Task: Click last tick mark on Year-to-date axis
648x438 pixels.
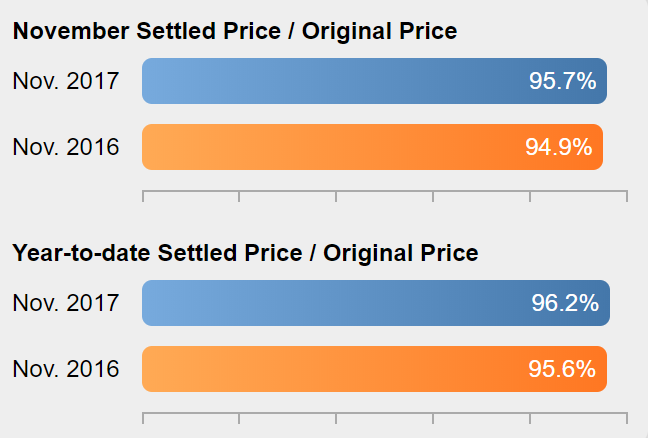Action: click(x=627, y=418)
